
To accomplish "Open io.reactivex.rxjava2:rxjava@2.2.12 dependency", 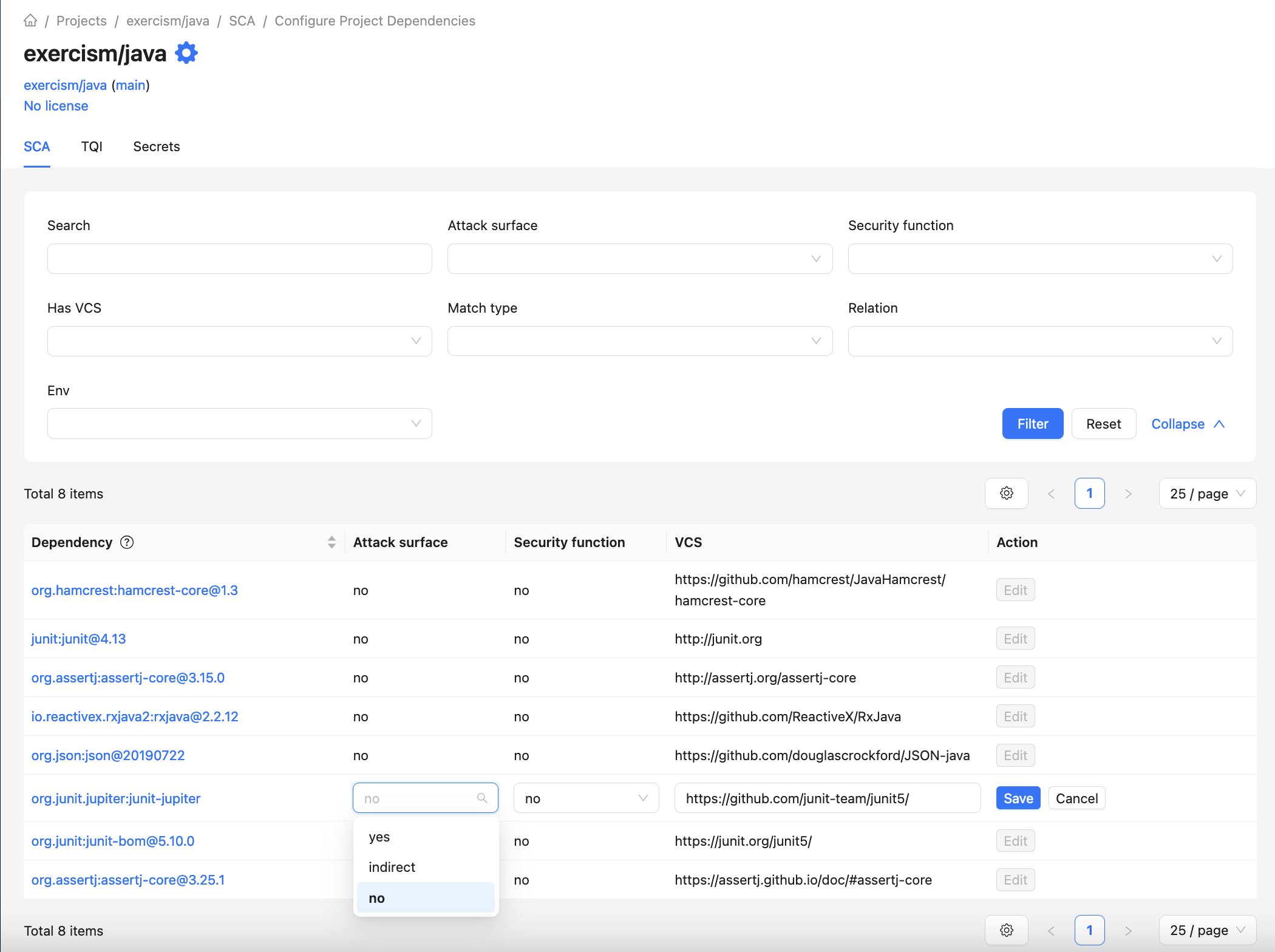I will click(135, 716).
